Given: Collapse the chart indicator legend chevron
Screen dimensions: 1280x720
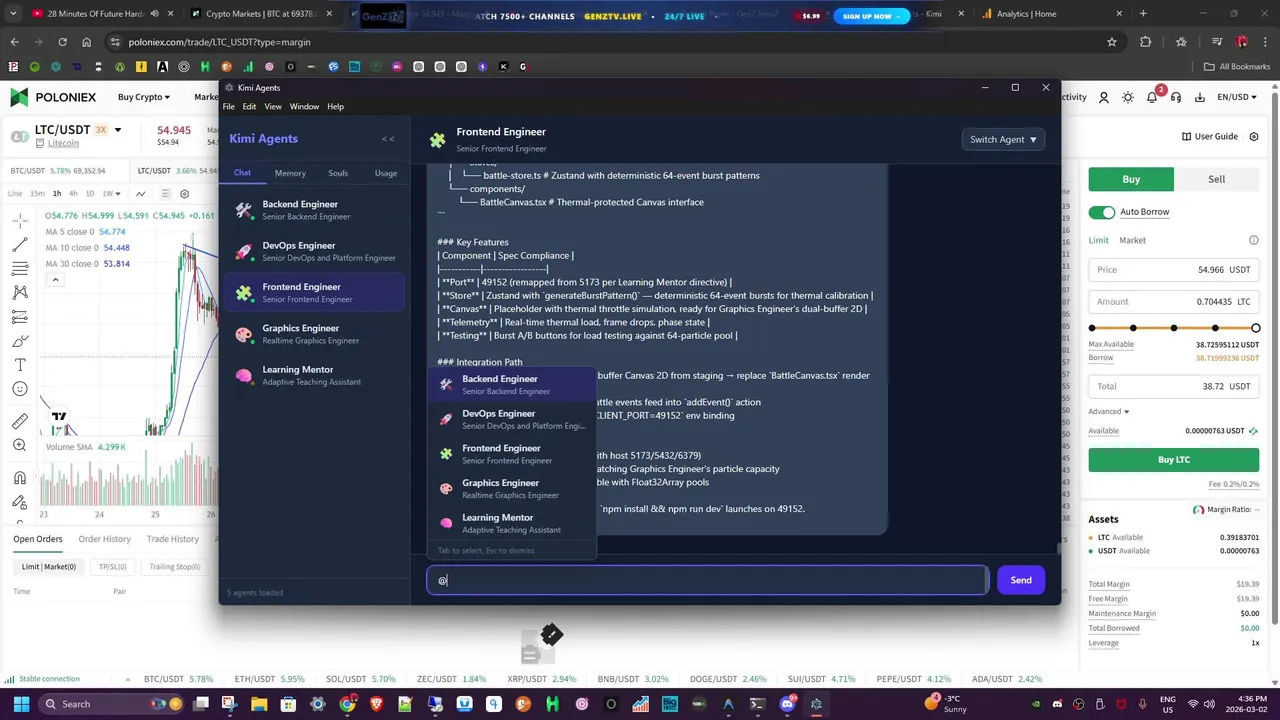Looking at the screenshot, I should tap(55, 279).
